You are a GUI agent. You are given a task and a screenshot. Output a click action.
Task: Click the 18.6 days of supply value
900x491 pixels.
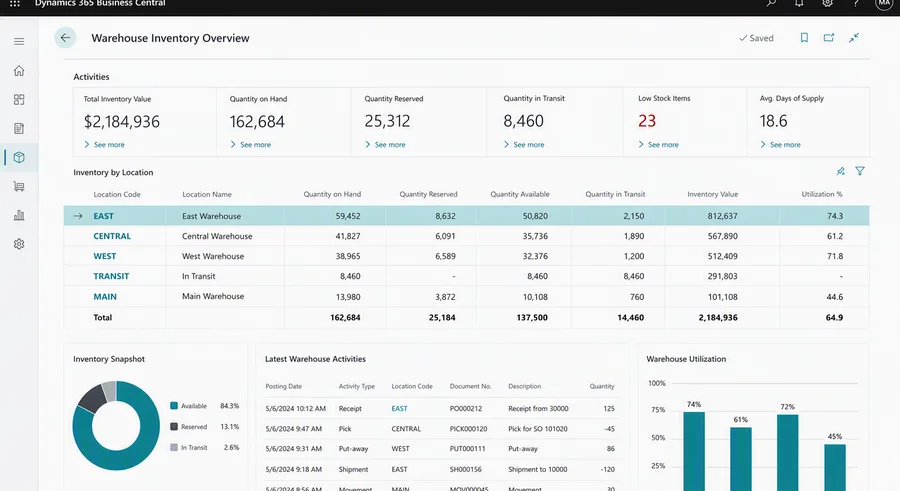[774, 121]
